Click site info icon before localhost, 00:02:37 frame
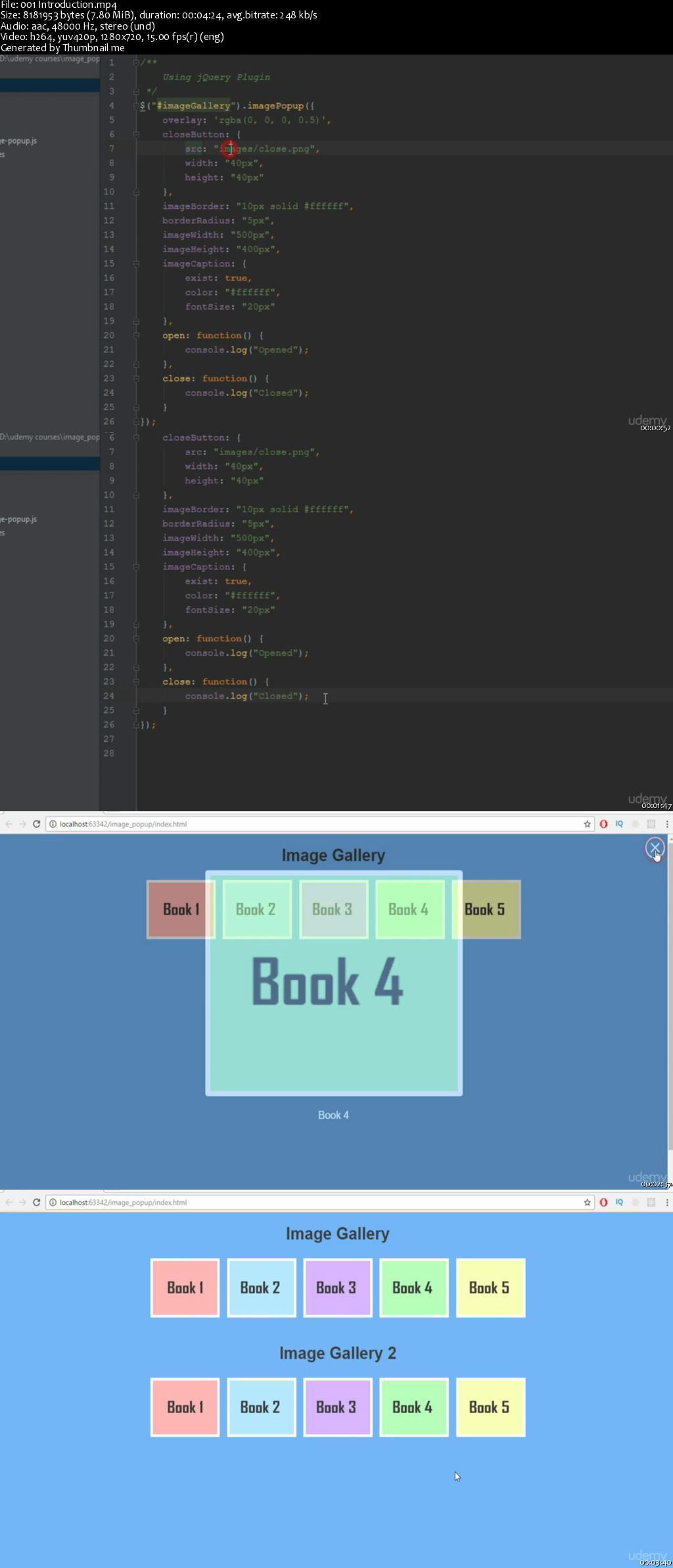The width and height of the screenshot is (673, 1568). pos(53,824)
